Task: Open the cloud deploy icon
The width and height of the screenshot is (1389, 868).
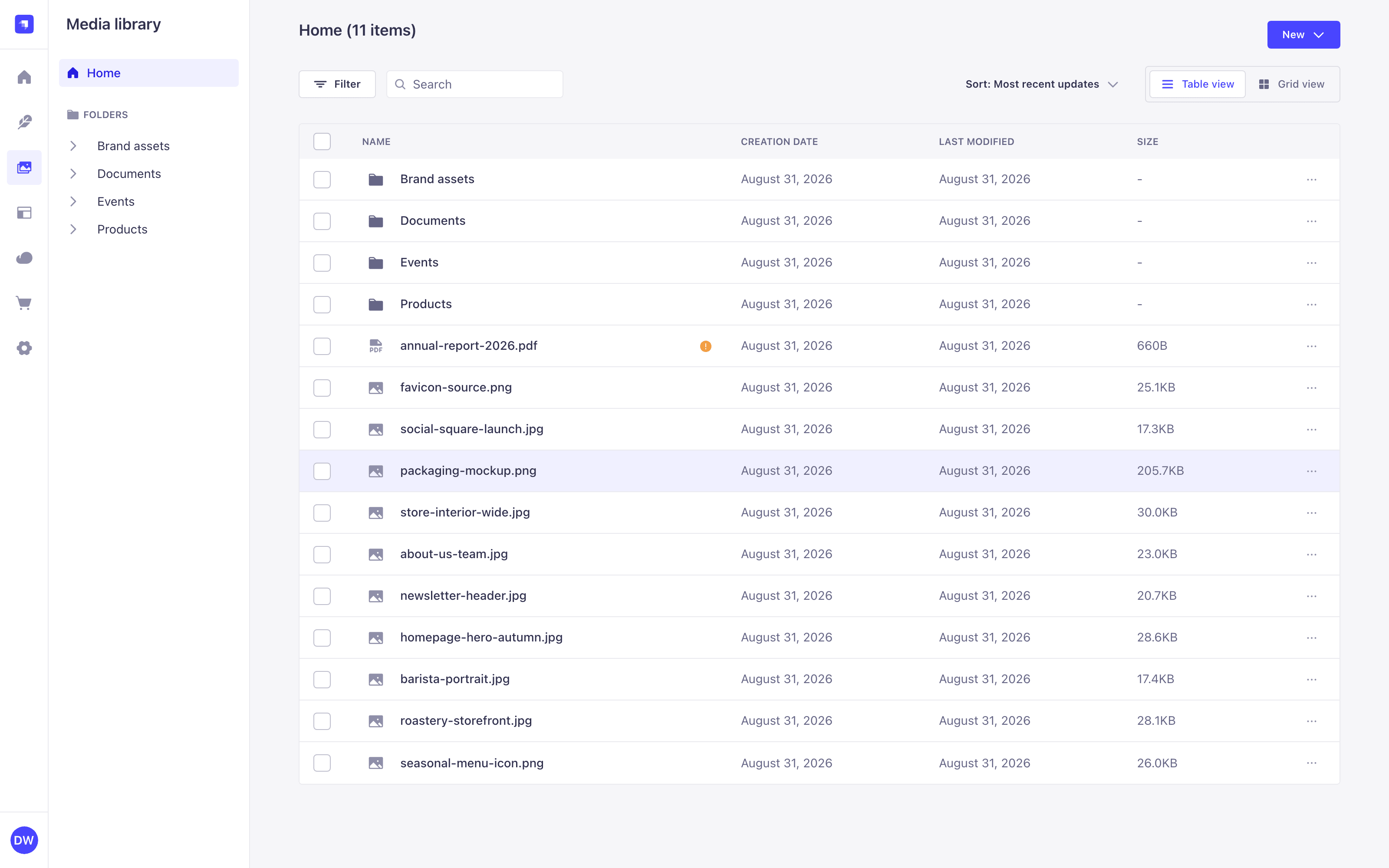Action: pyautogui.click(x=24, y=258)
